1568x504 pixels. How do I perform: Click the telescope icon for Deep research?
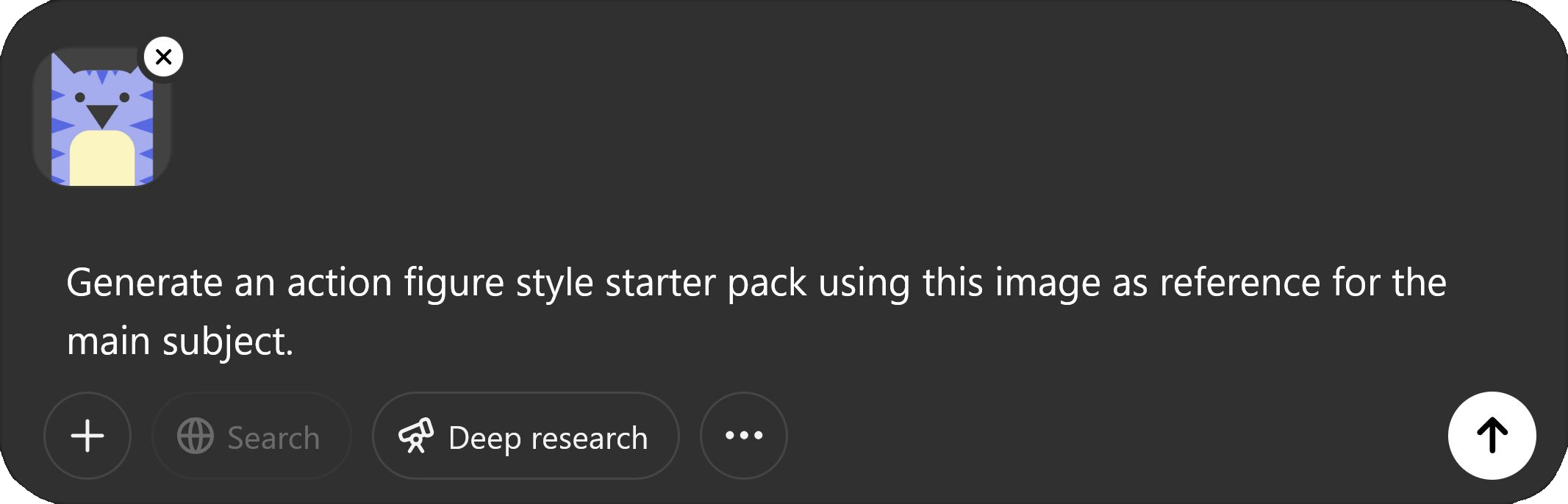[416, 436]
